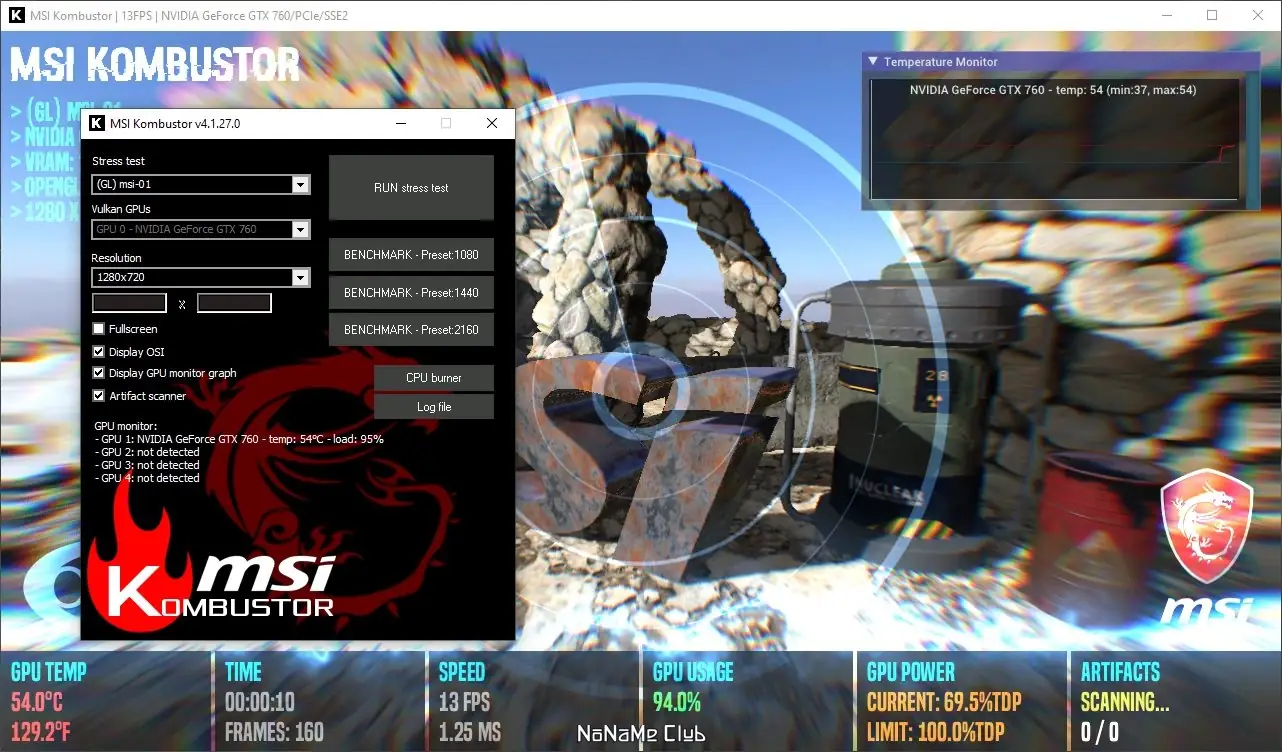Image resolution: width=1282 pixels, height=752 pixels.
Task: Close the main Kombustor render window
Action: coord(1258,16)
